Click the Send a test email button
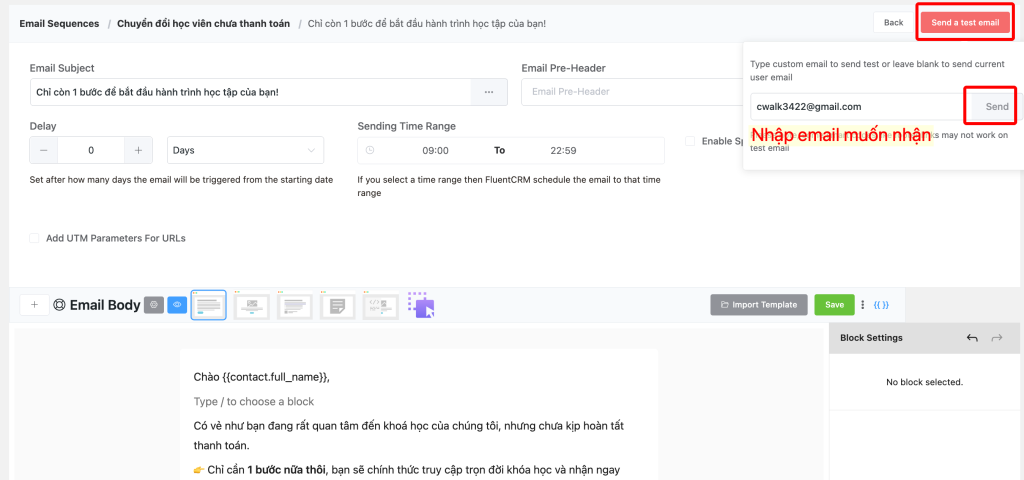Image resolution: width=1024 pixels, height=480 pixels. (965, 22)
